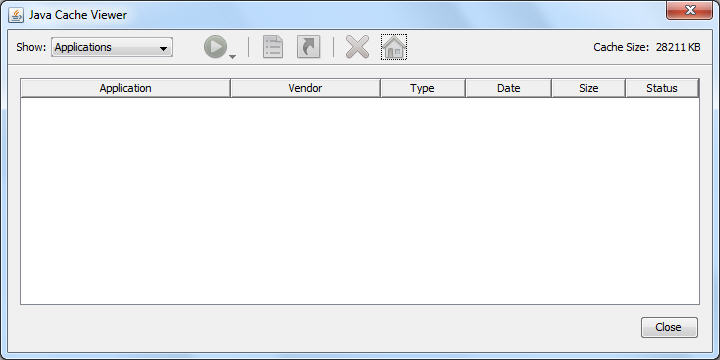The image size is (720, 360).
Task: Click inside the empty applications table area
Action: point(360,201)
